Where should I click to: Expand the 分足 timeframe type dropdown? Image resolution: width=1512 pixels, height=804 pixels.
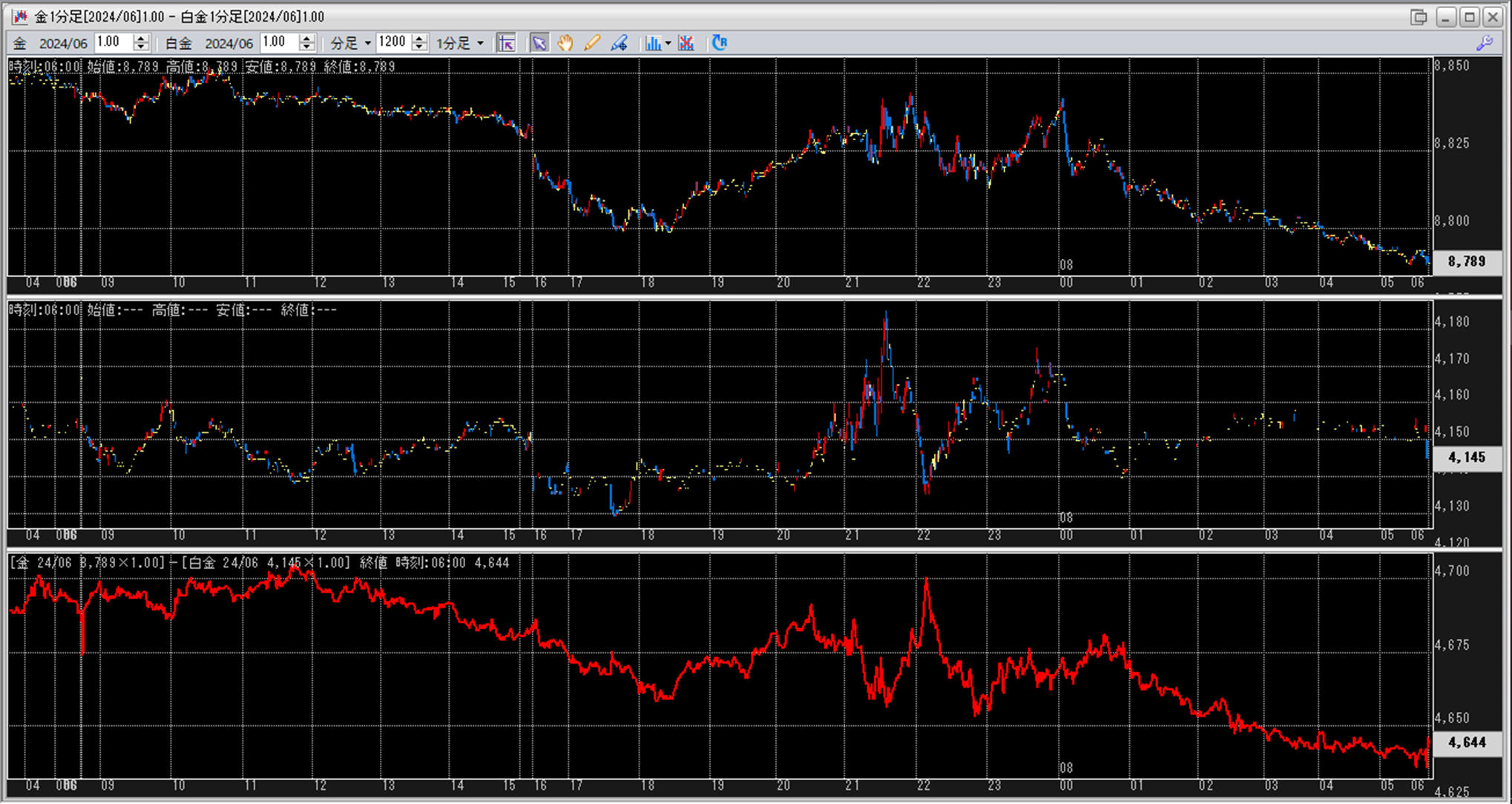tap(367, 43)
